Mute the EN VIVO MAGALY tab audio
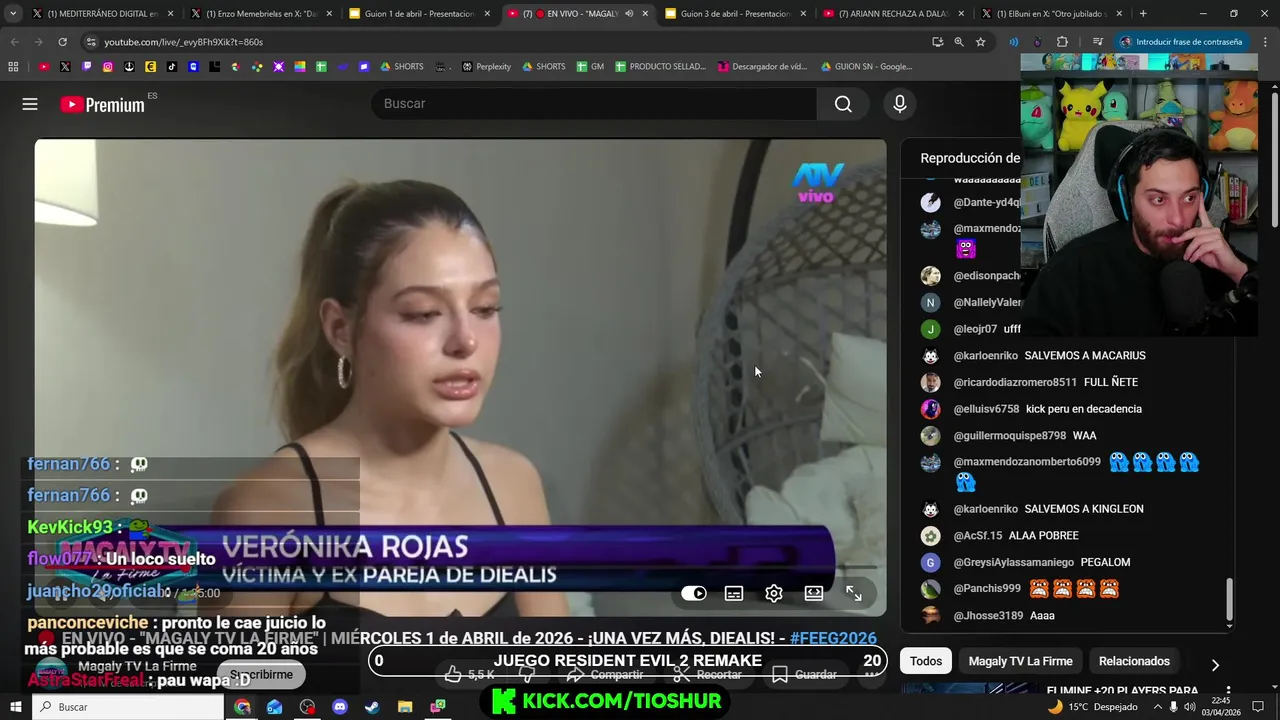 coord(629,14)
